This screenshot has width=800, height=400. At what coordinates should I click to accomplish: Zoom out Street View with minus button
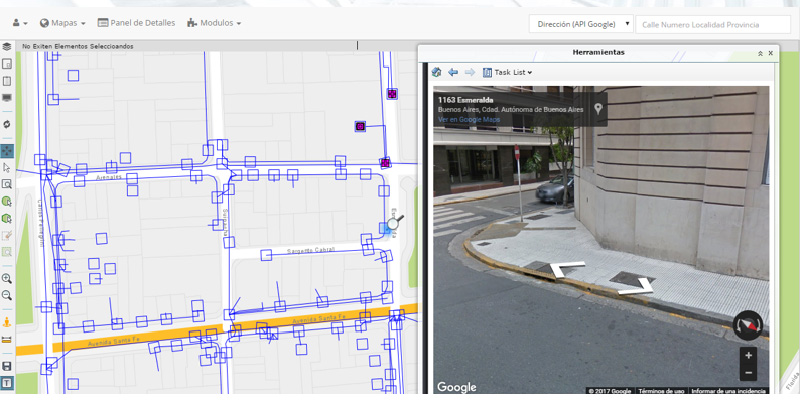click(748, 372)
